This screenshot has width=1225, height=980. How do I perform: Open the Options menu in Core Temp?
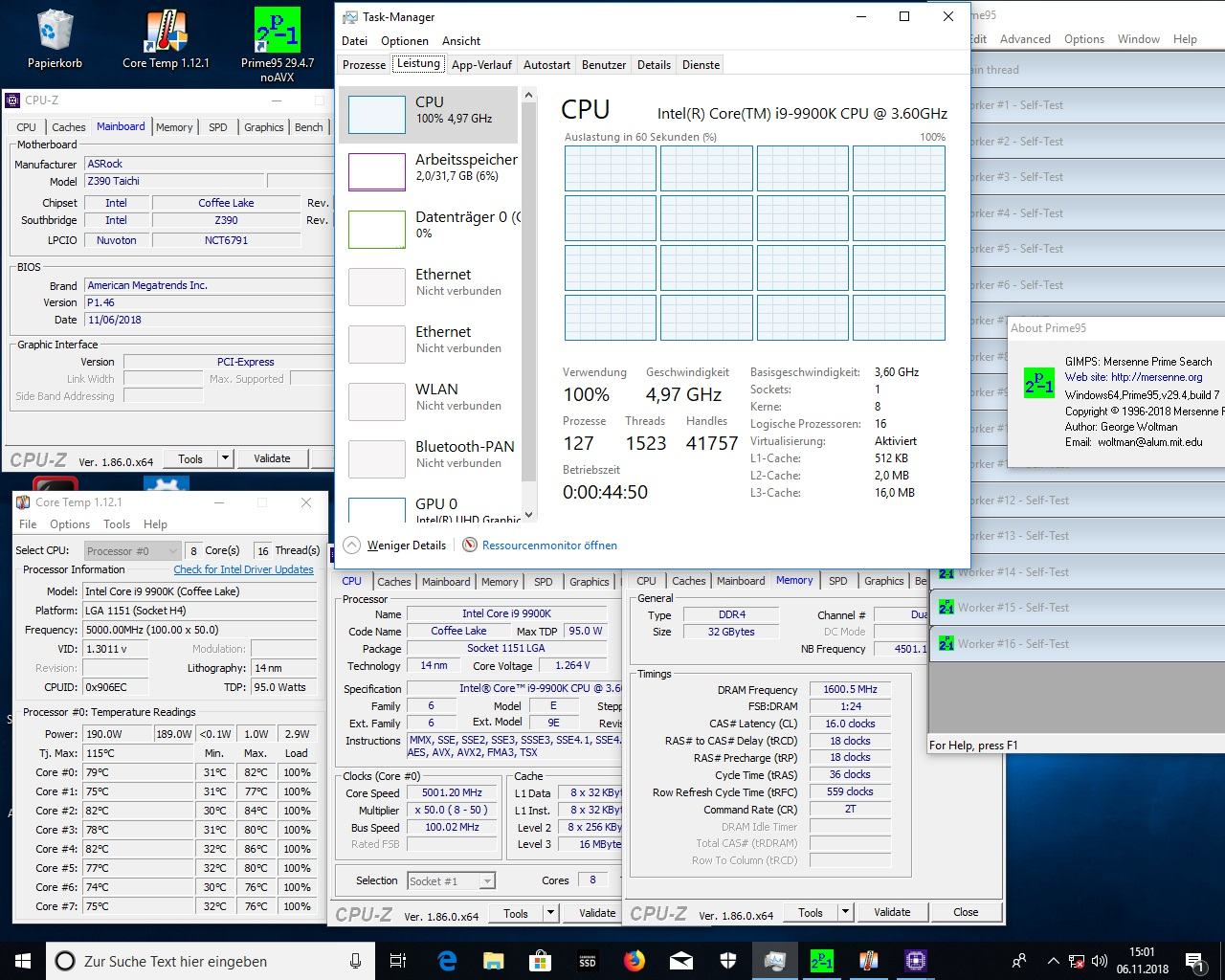click(70, 524)
